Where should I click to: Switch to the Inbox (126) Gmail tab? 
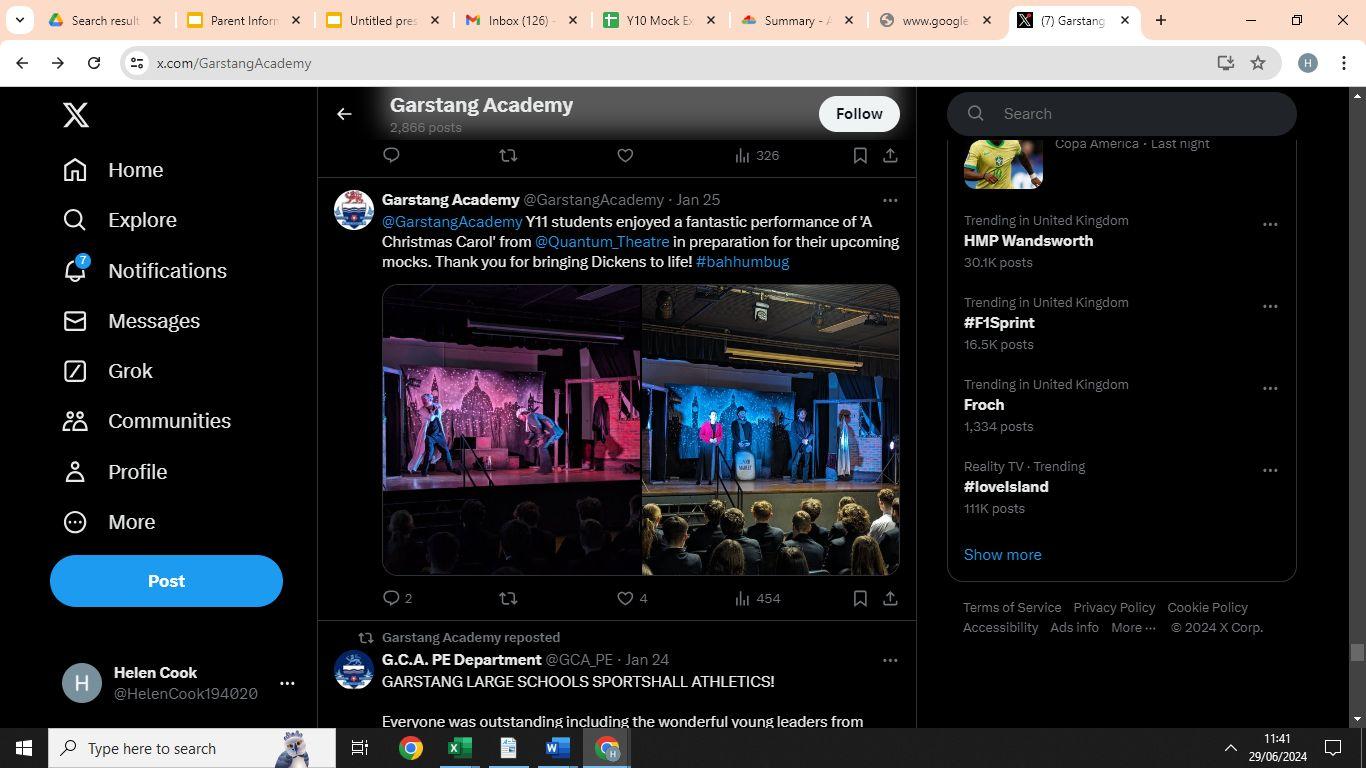pos(521,20)
